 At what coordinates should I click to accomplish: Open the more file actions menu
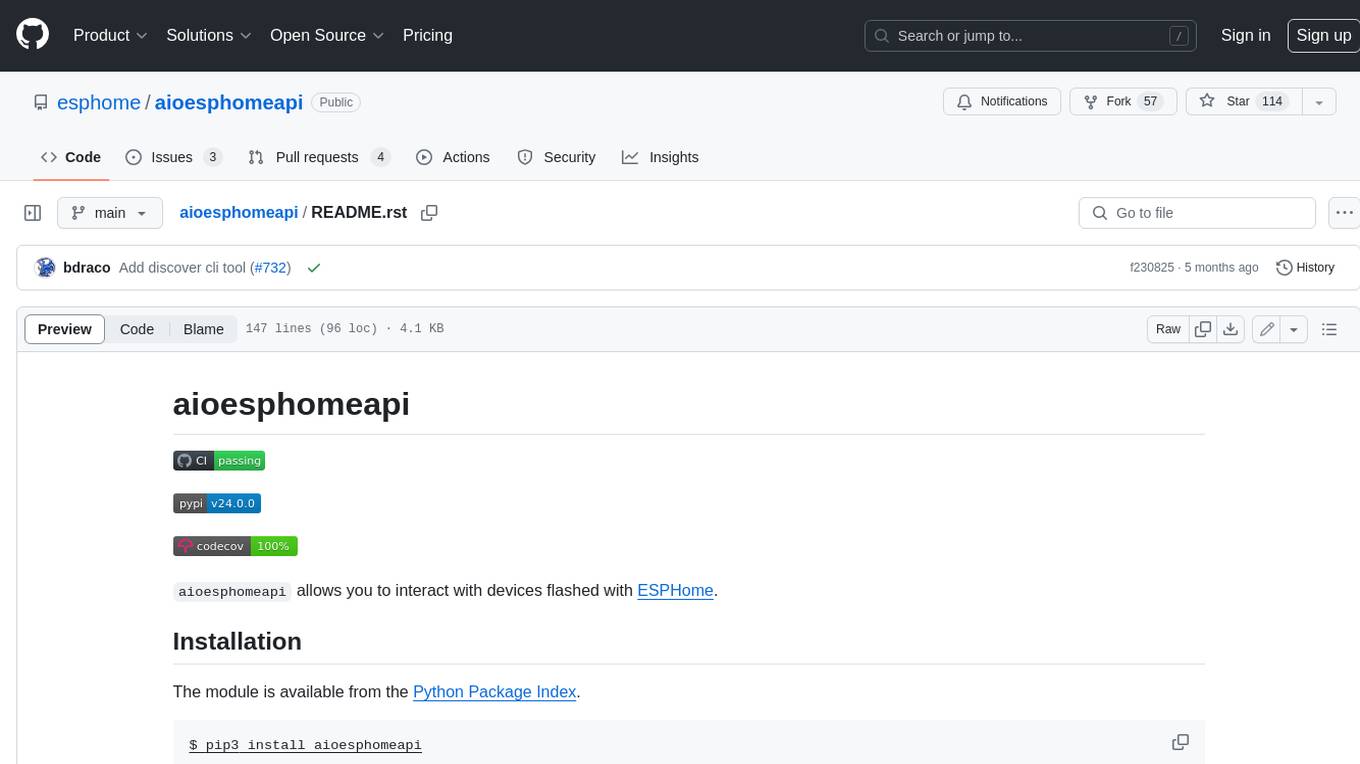coord(1344,213)
